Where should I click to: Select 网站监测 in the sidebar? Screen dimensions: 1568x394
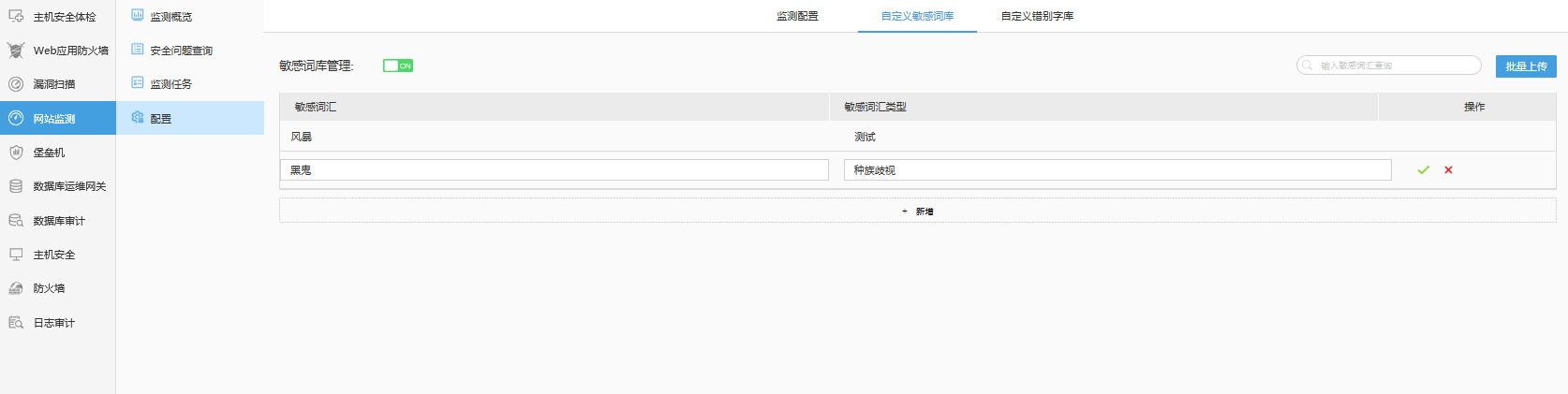point(58,118)
